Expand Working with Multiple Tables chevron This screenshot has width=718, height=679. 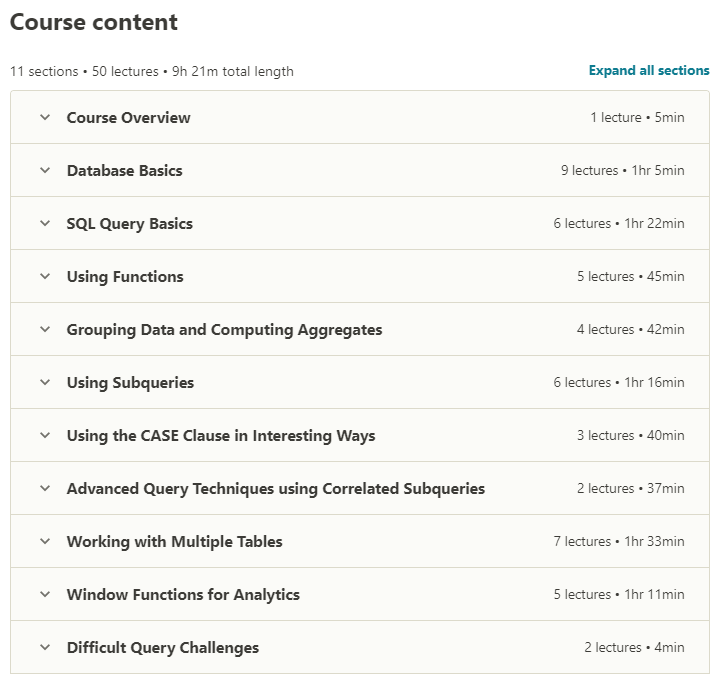point(45,542)
